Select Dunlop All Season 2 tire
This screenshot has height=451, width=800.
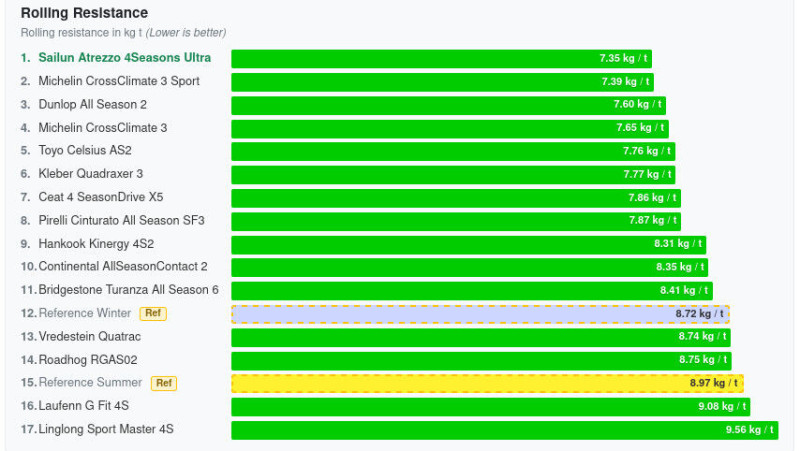[x=92, y=104]
